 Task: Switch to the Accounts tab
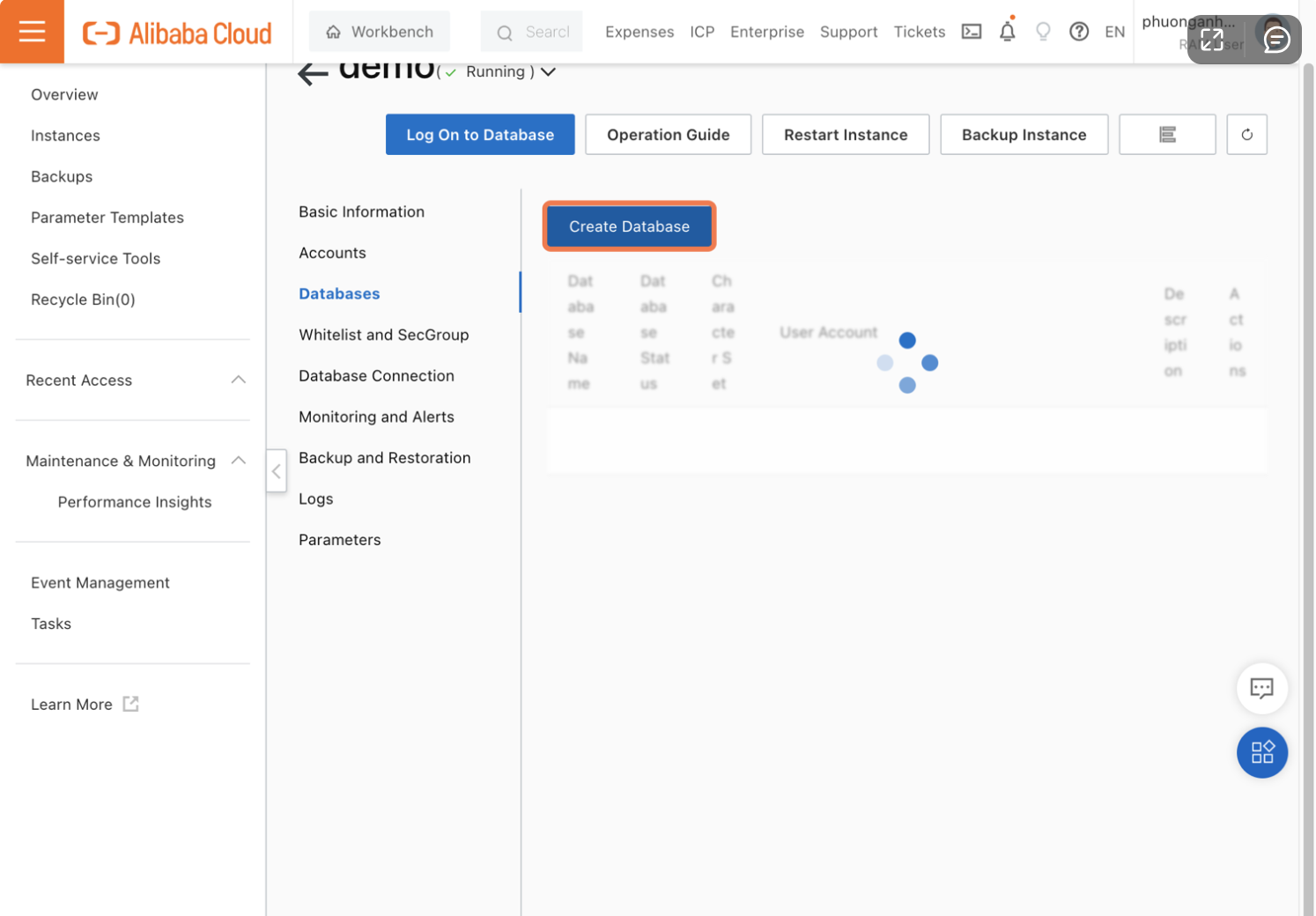point(332,253)
